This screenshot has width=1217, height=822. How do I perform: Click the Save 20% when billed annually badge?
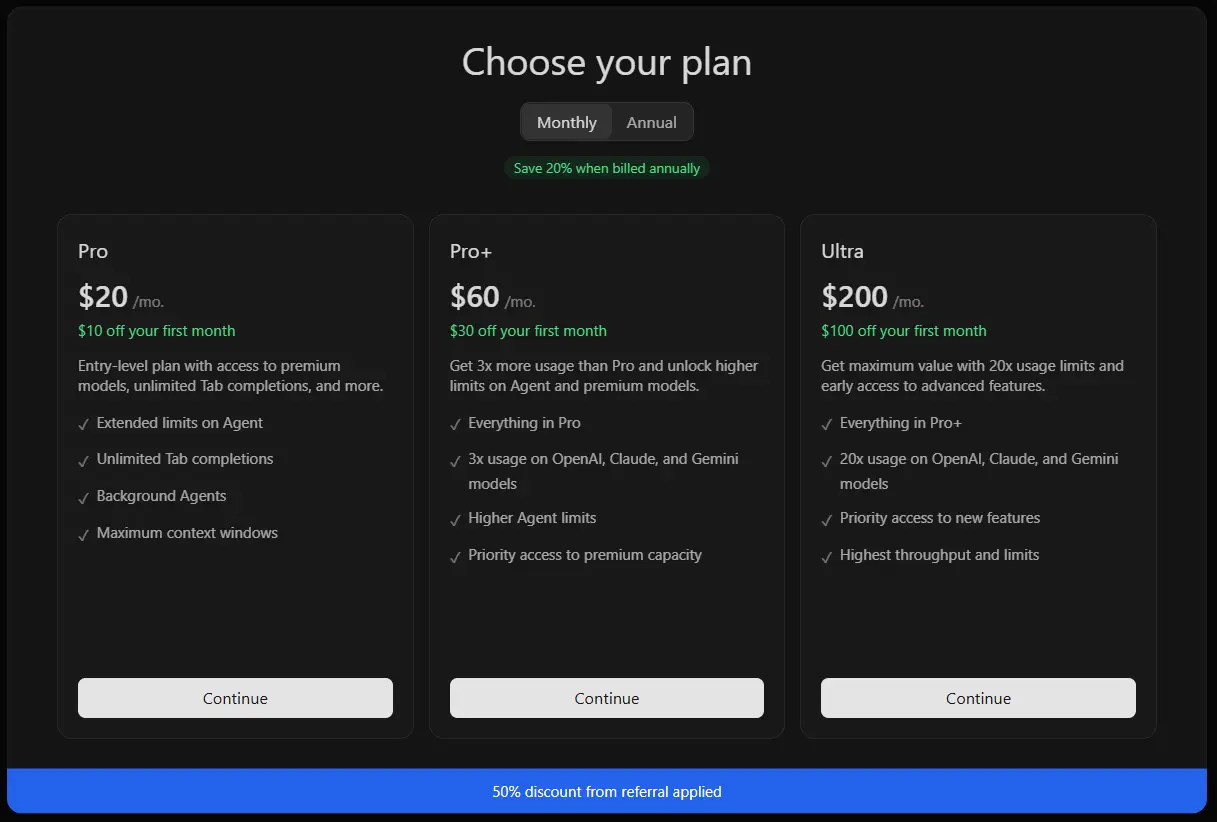point(607,168)
